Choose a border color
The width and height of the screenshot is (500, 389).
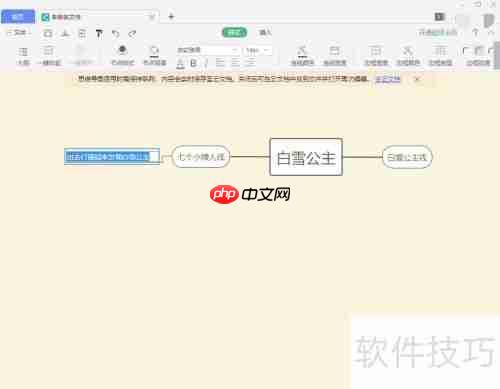pos(408,56)
